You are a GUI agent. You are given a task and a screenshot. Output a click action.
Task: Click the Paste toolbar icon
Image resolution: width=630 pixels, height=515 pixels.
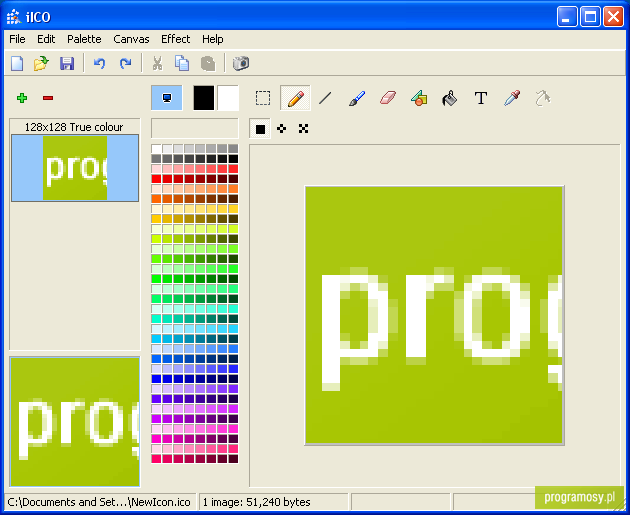tap(208, 63)
